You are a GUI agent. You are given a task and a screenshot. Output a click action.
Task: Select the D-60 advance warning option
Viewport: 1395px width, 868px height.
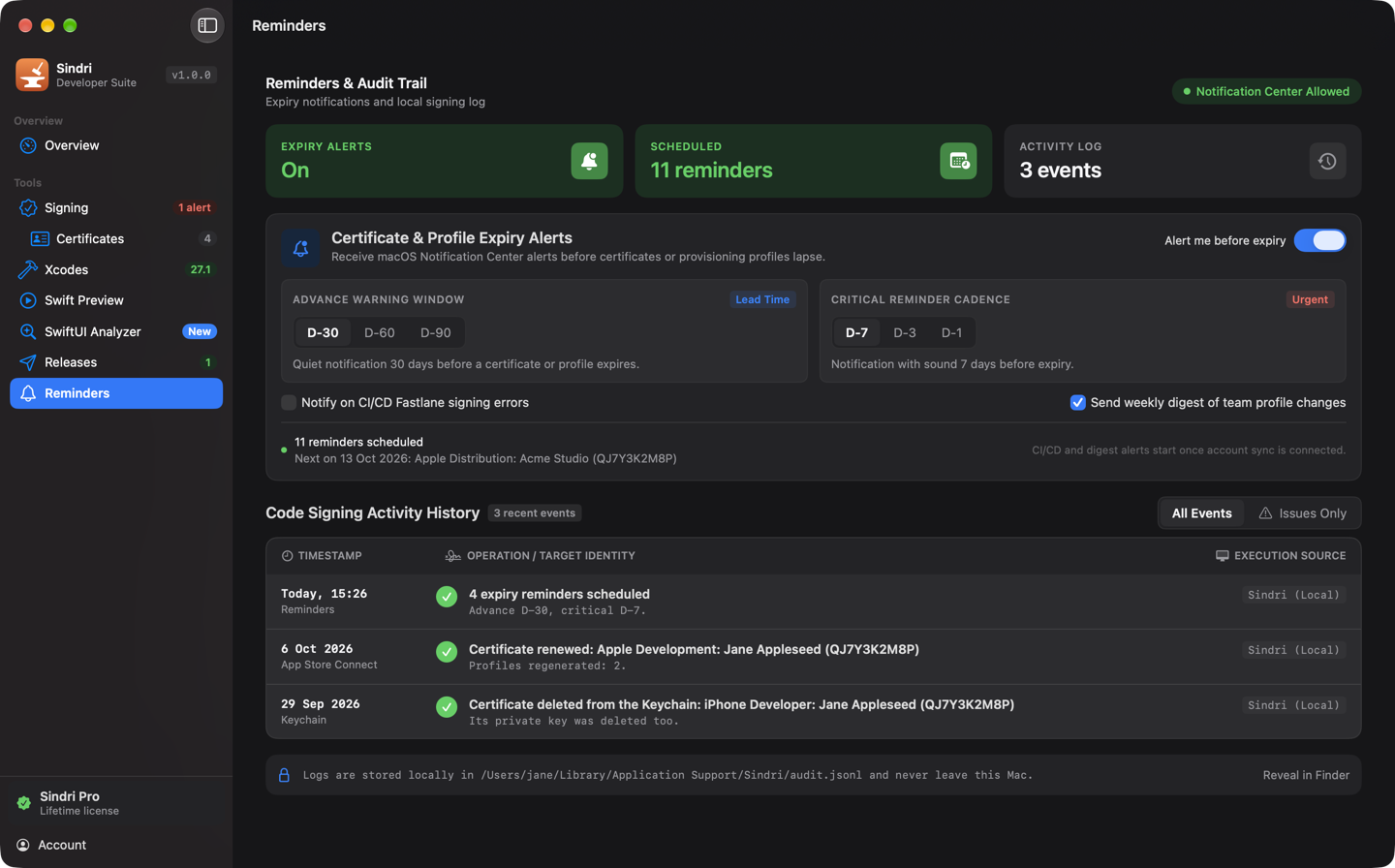pos(379,332)
